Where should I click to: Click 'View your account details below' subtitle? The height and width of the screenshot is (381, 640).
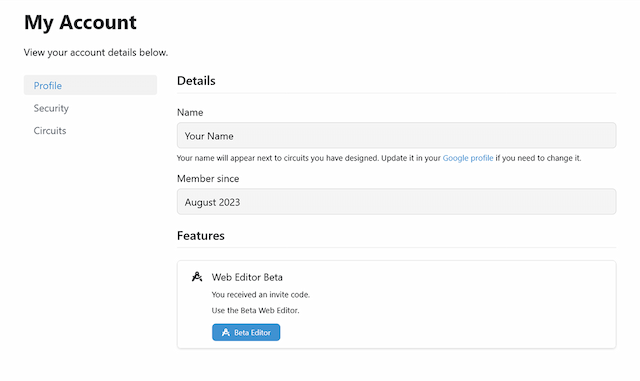pyautogui.click(x=96, y=53)
